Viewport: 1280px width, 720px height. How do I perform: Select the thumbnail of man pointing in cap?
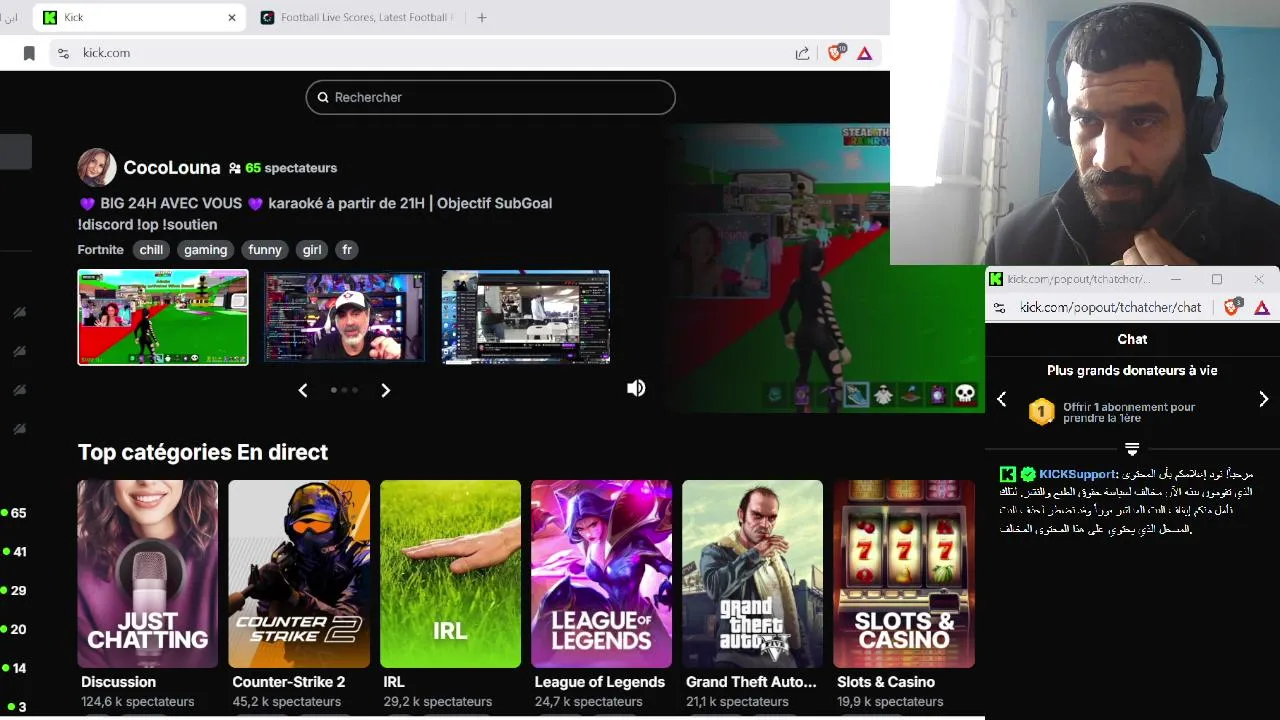(344, 317)
